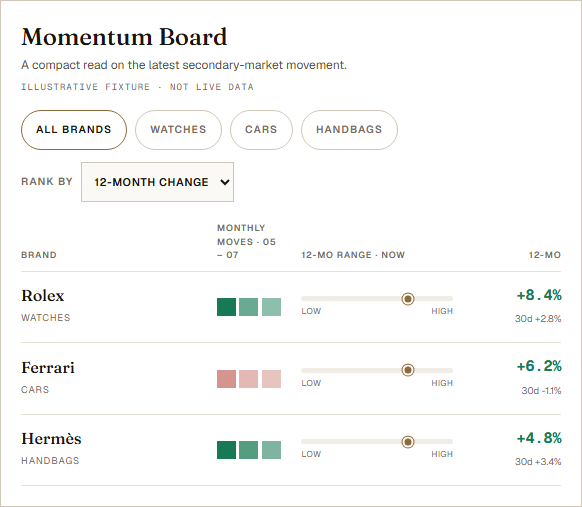Click Ferrari's +6.2% value
This screenshot has height=507, width=582.
point(539,366)
